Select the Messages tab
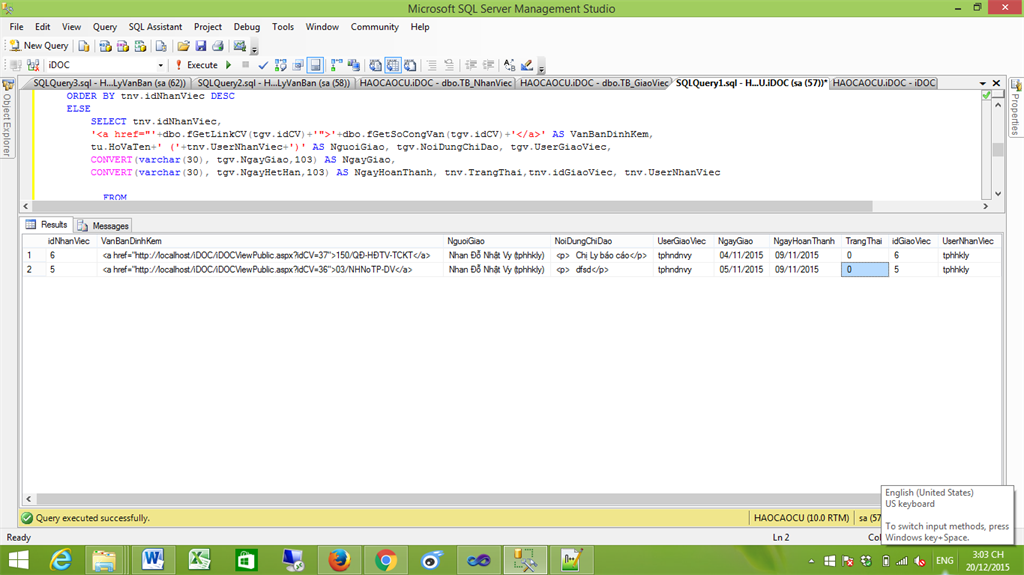 click(x=103, y=225)
